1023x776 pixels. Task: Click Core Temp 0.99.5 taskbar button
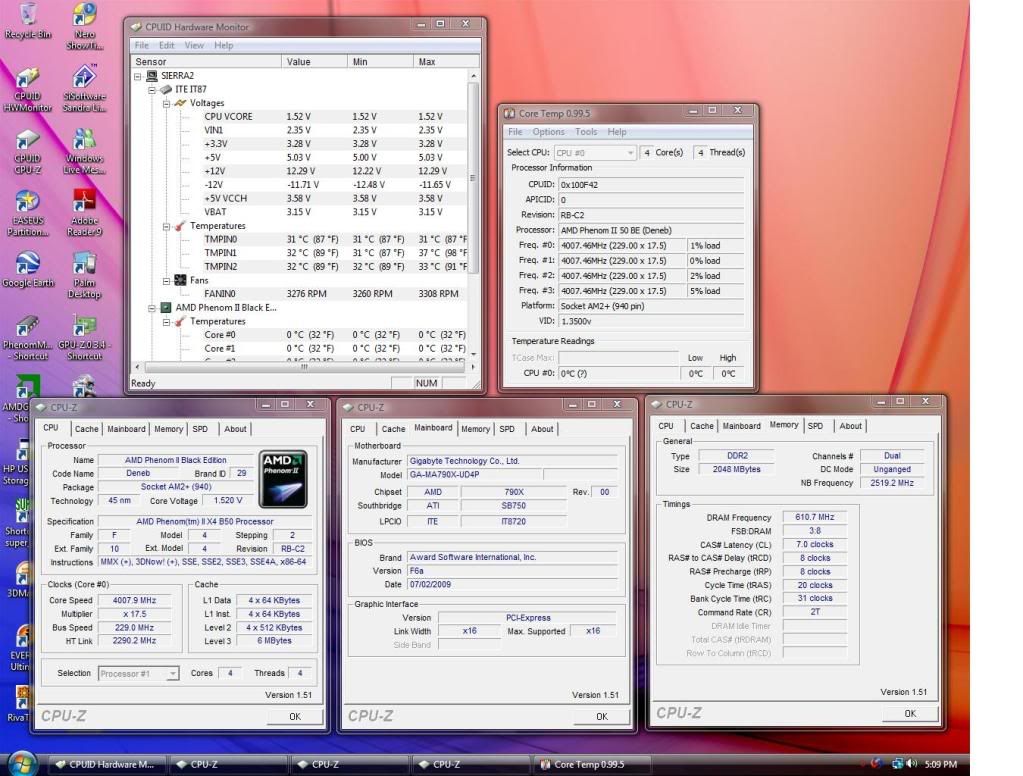[x=588, y=764]
